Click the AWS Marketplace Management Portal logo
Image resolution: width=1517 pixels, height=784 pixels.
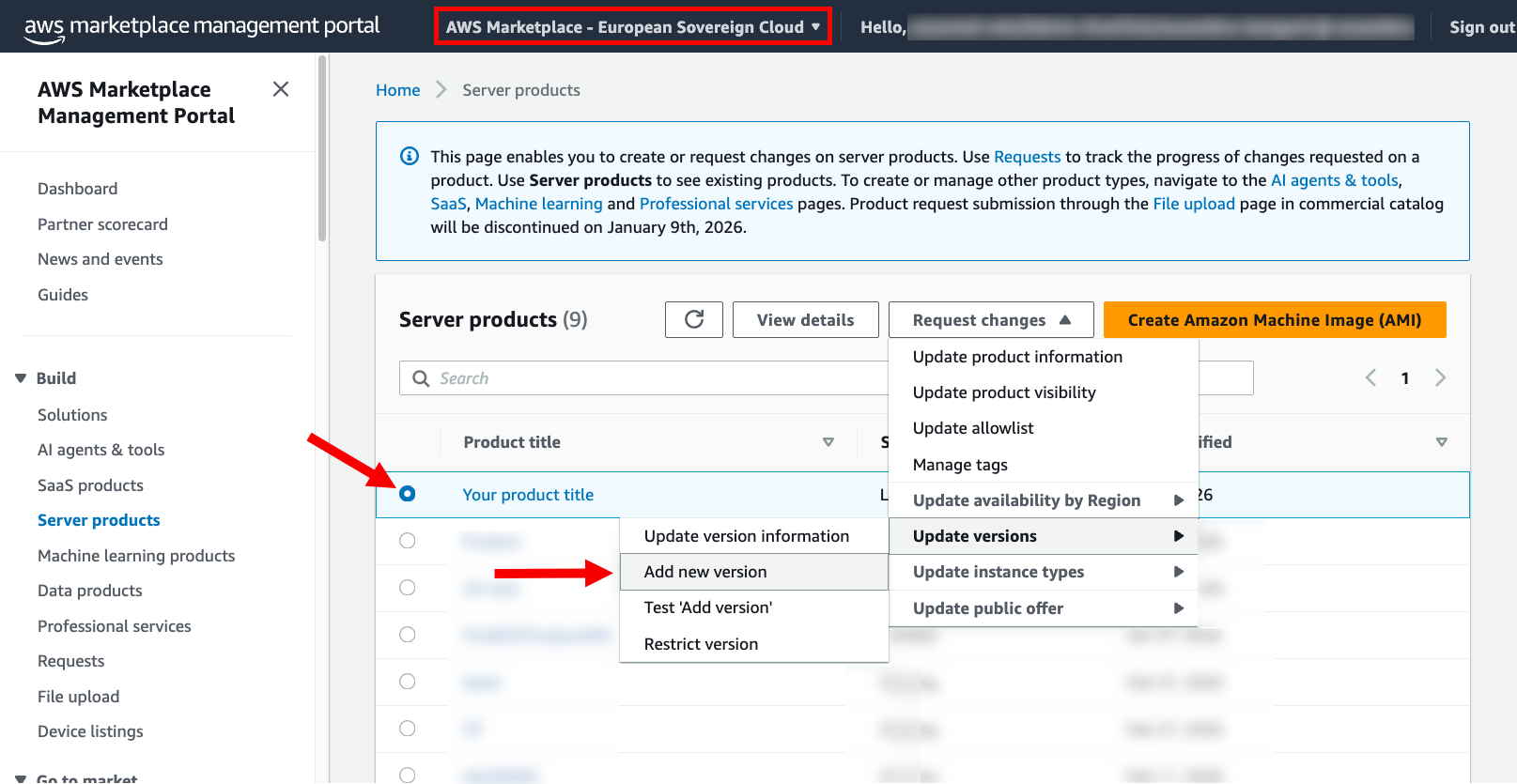coord(202,26)
